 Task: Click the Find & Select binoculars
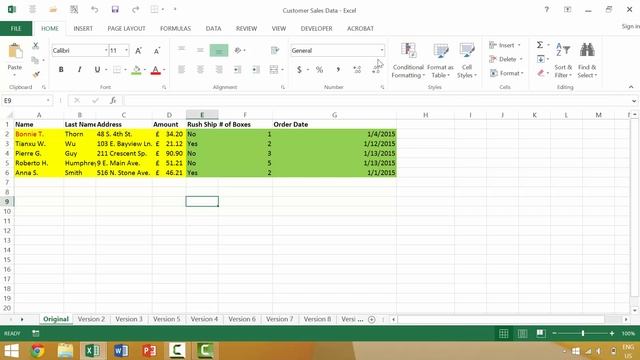[x=587, y=60]
